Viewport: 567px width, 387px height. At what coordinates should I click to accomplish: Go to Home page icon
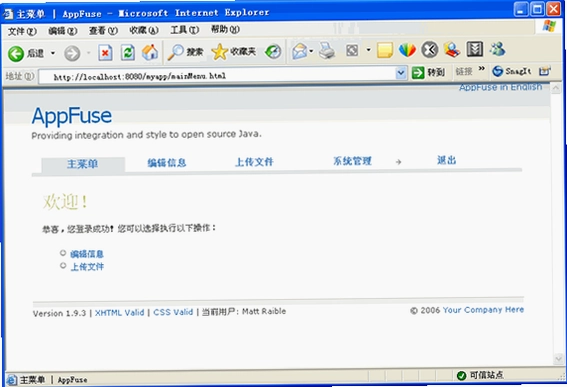(x=150, y=52)
